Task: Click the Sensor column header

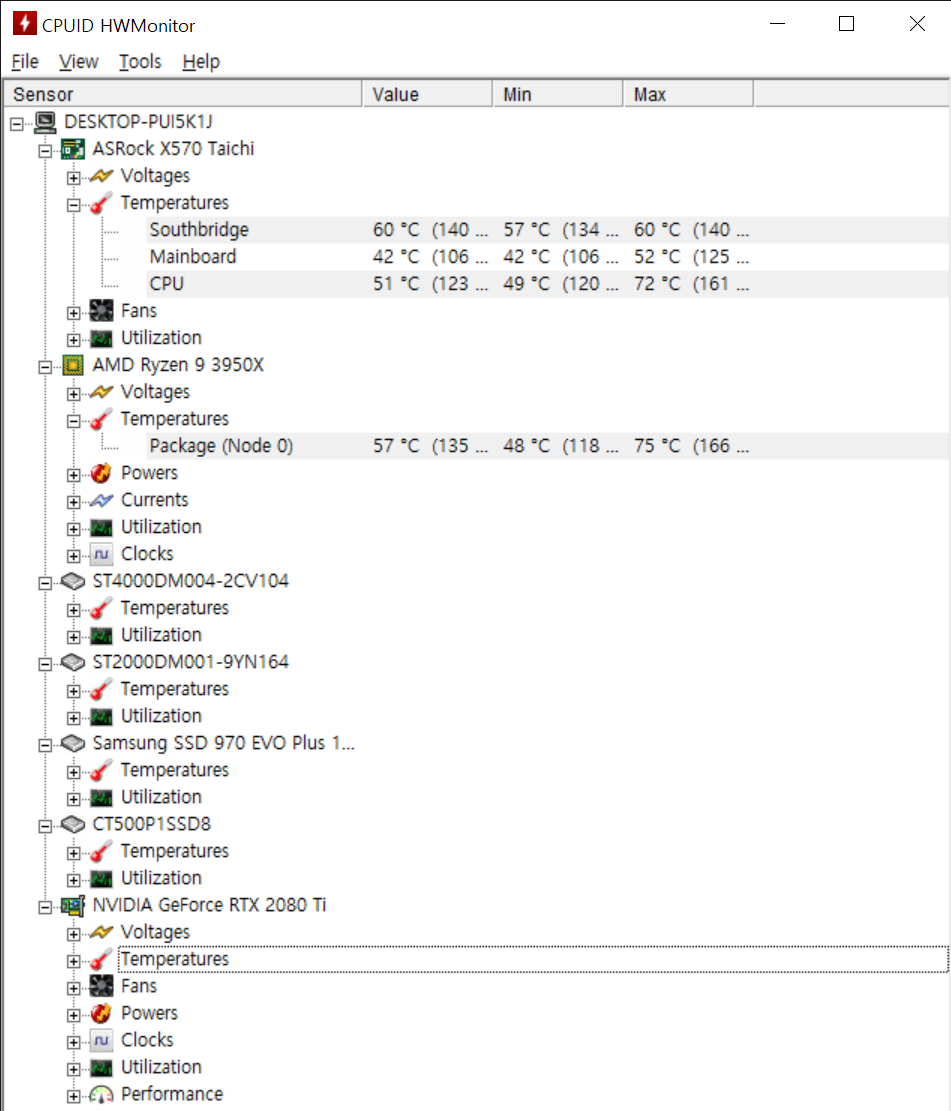Action: coord(183,94)
